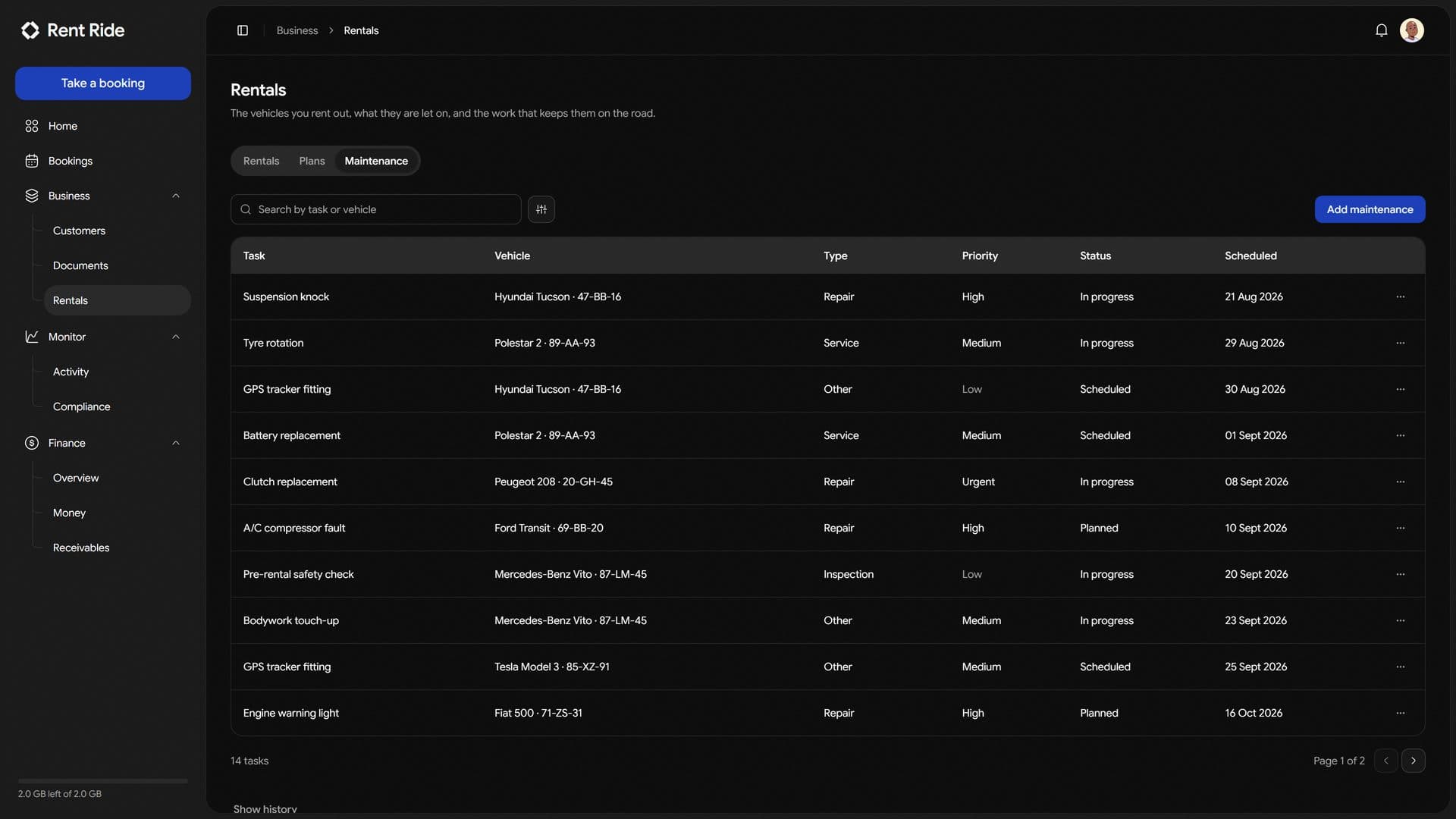The width and height of the screenshot is (1456, 819).
Task: Click the Fiat 500 · 71-ZS-31 cell
Action: click(x=538, y=713)
